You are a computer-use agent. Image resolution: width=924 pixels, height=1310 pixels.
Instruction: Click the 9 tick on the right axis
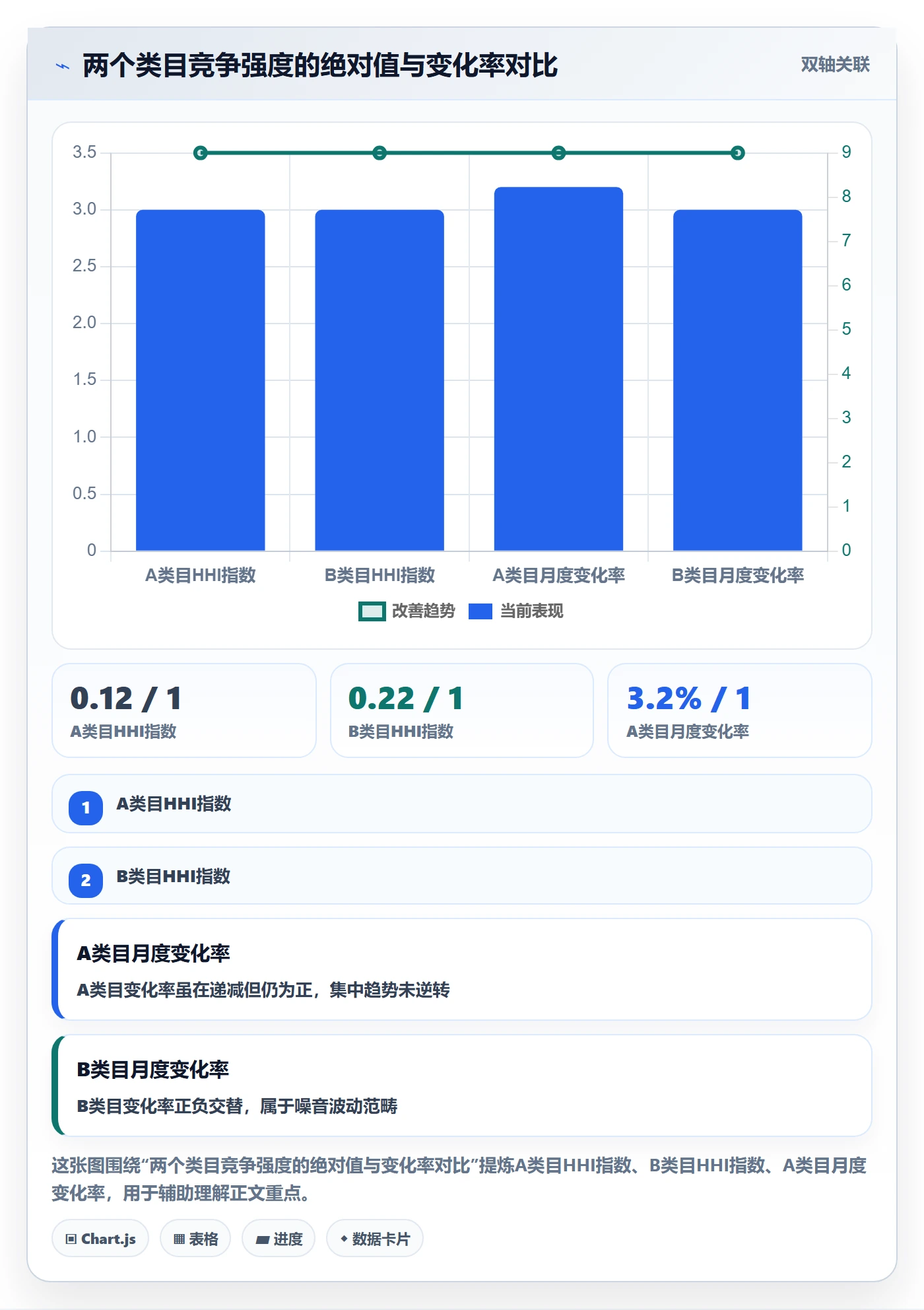(846, 153)
